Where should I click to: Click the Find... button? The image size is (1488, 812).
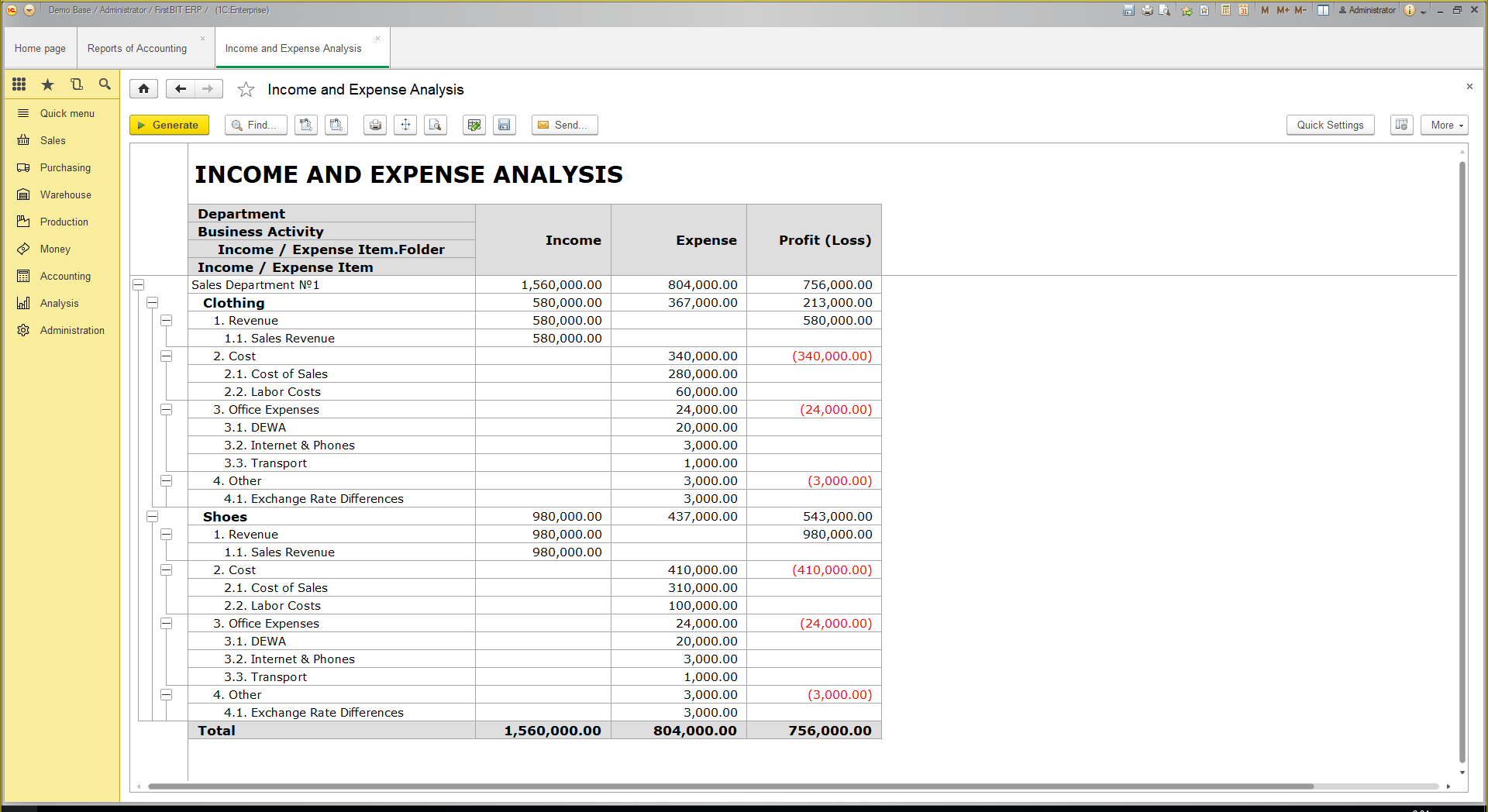pos(256,125)
